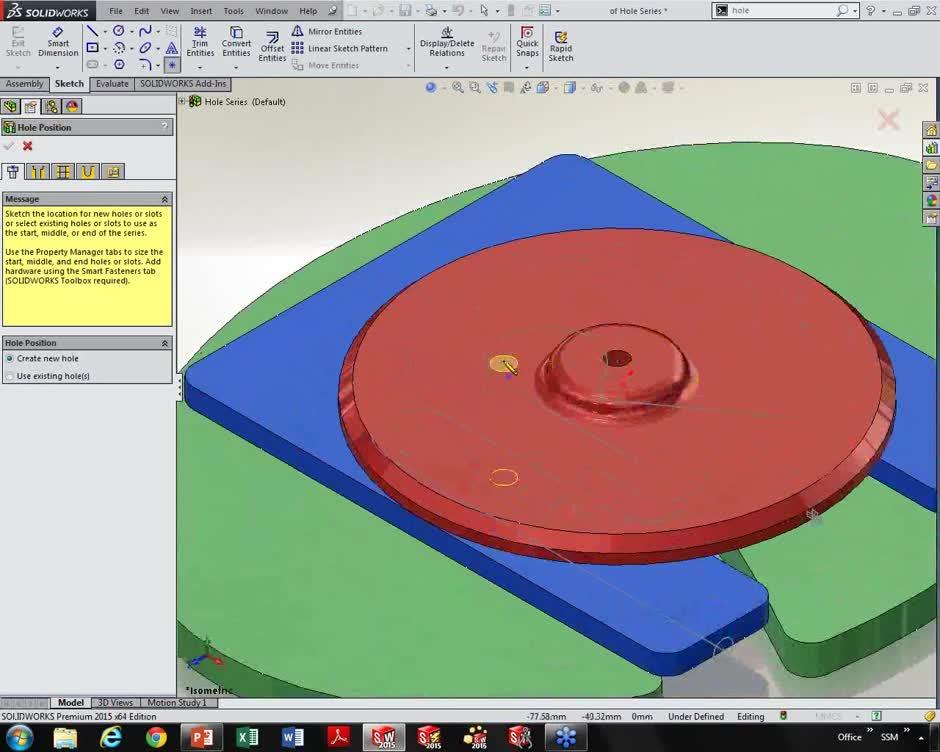This screenshot has height=752, width=940.
Task: Expand the Hole Series tree node
Action: (182, 102)
